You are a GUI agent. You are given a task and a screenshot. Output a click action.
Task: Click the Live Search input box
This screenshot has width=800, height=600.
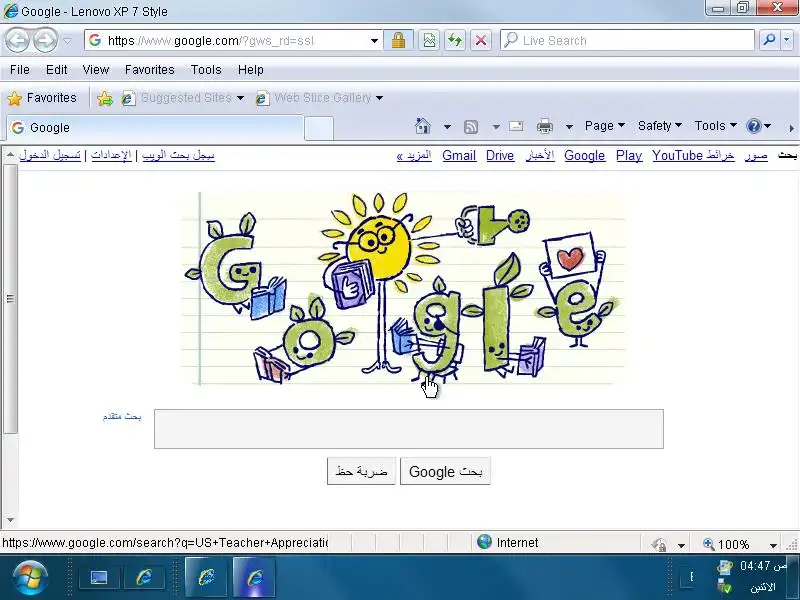click(627, 40)
